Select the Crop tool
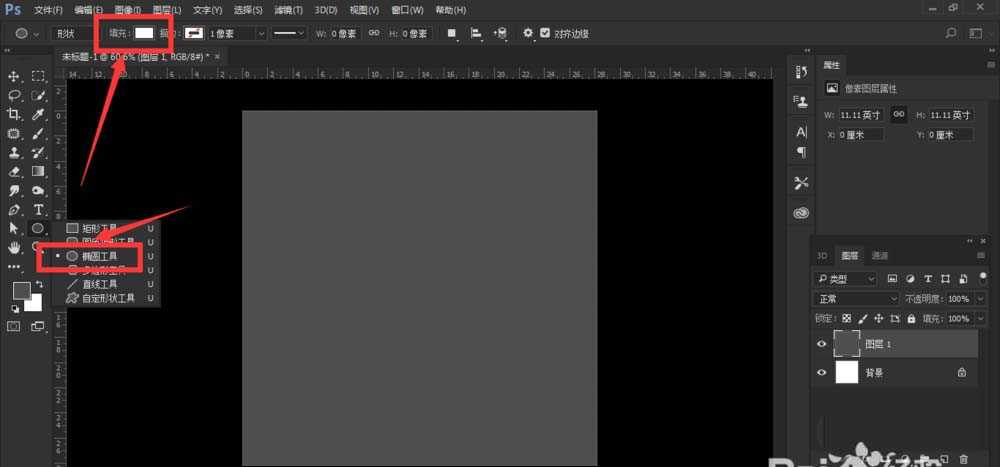 click(15, 114)
